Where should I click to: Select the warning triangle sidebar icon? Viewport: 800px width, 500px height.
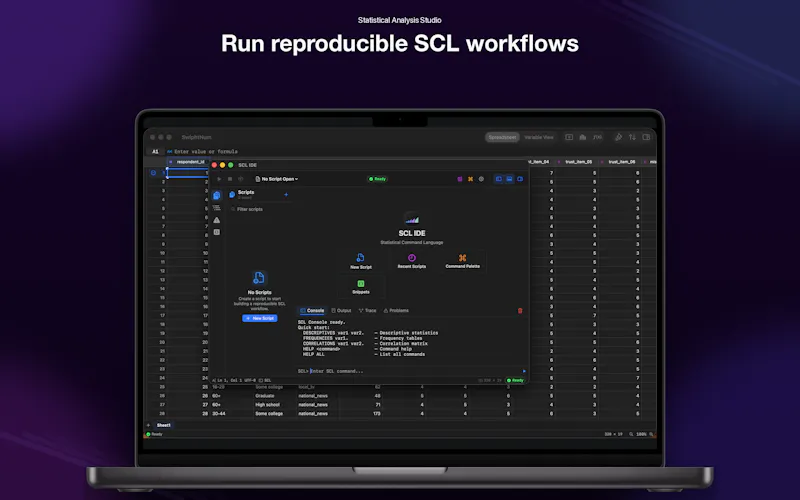(217, 220)
